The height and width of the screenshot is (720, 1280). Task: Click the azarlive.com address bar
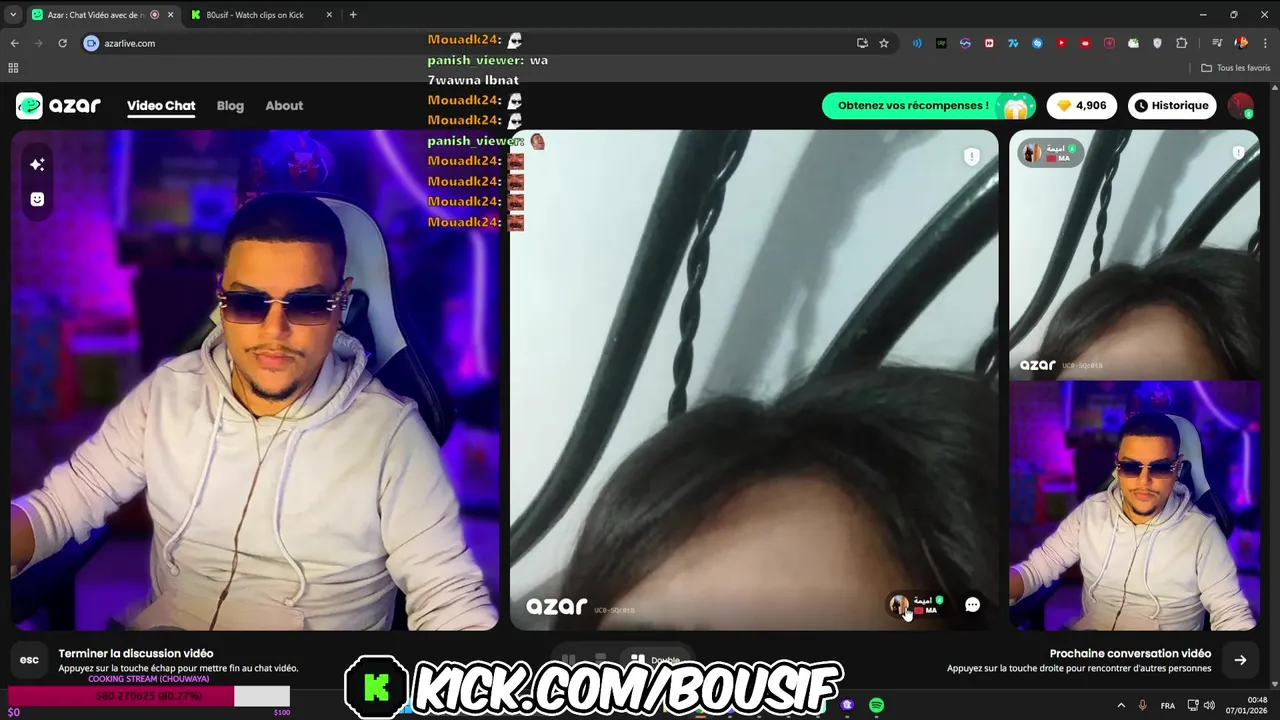tap(470, 43)
